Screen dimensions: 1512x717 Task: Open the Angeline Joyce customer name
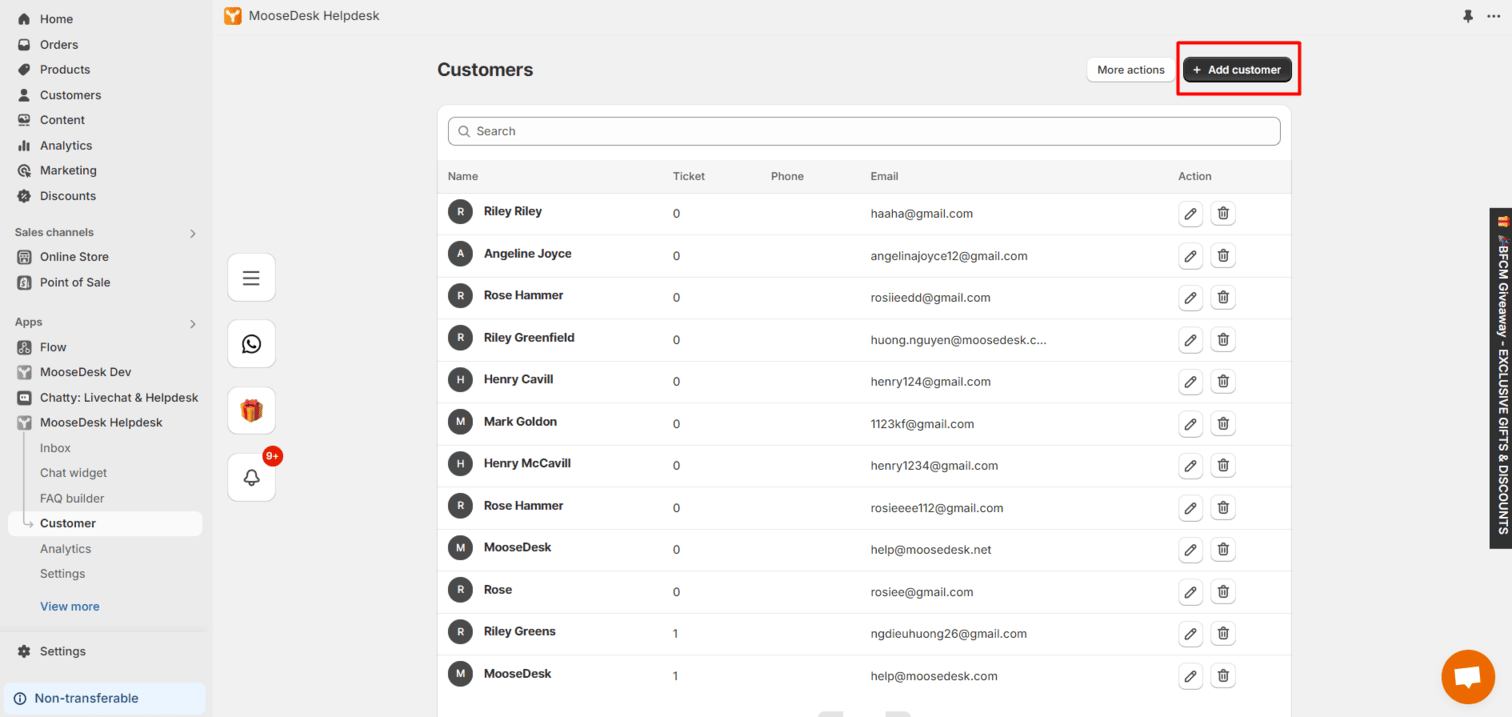click(x=528, y=253)
